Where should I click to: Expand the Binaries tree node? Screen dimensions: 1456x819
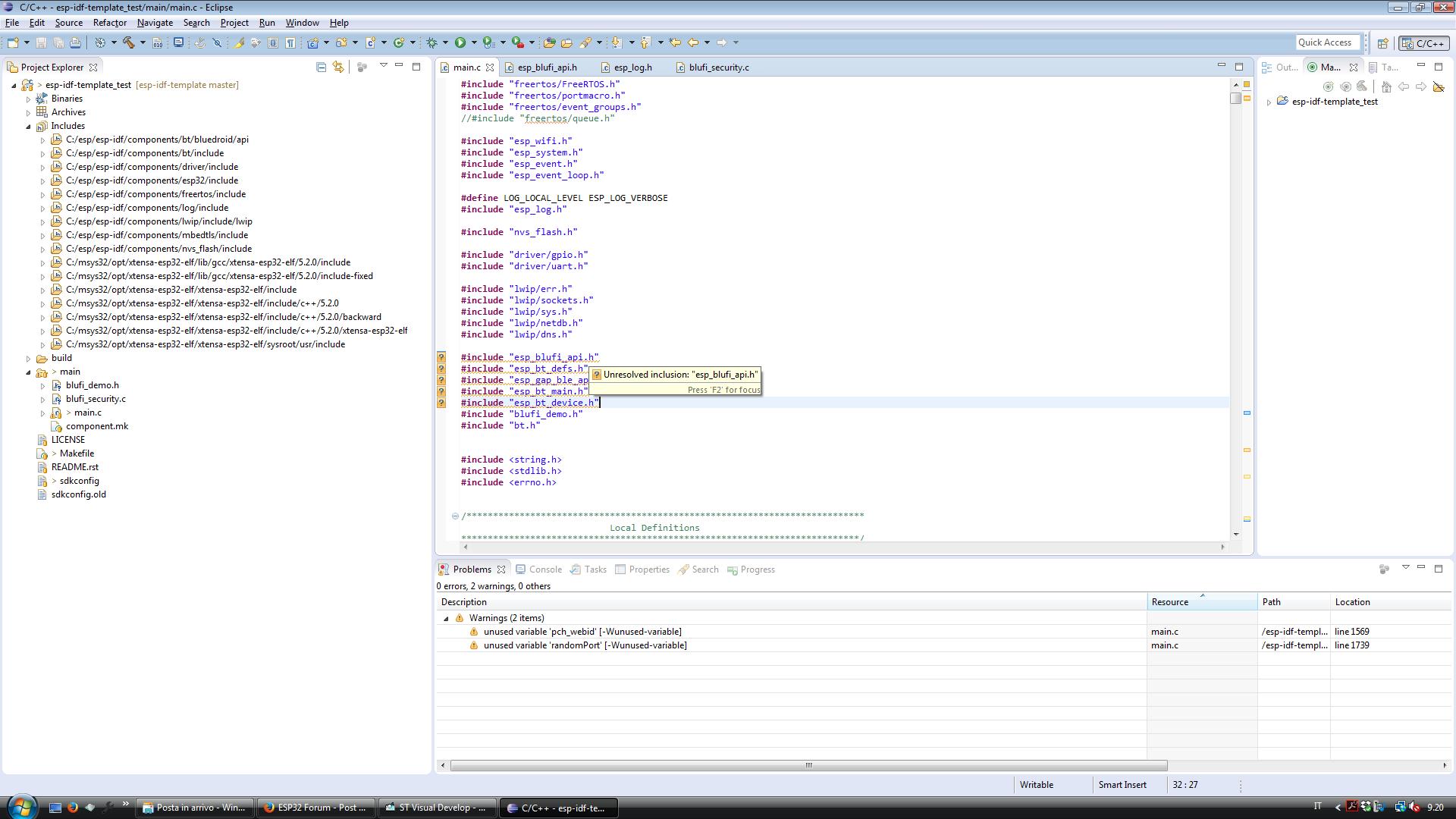point(29,99)
